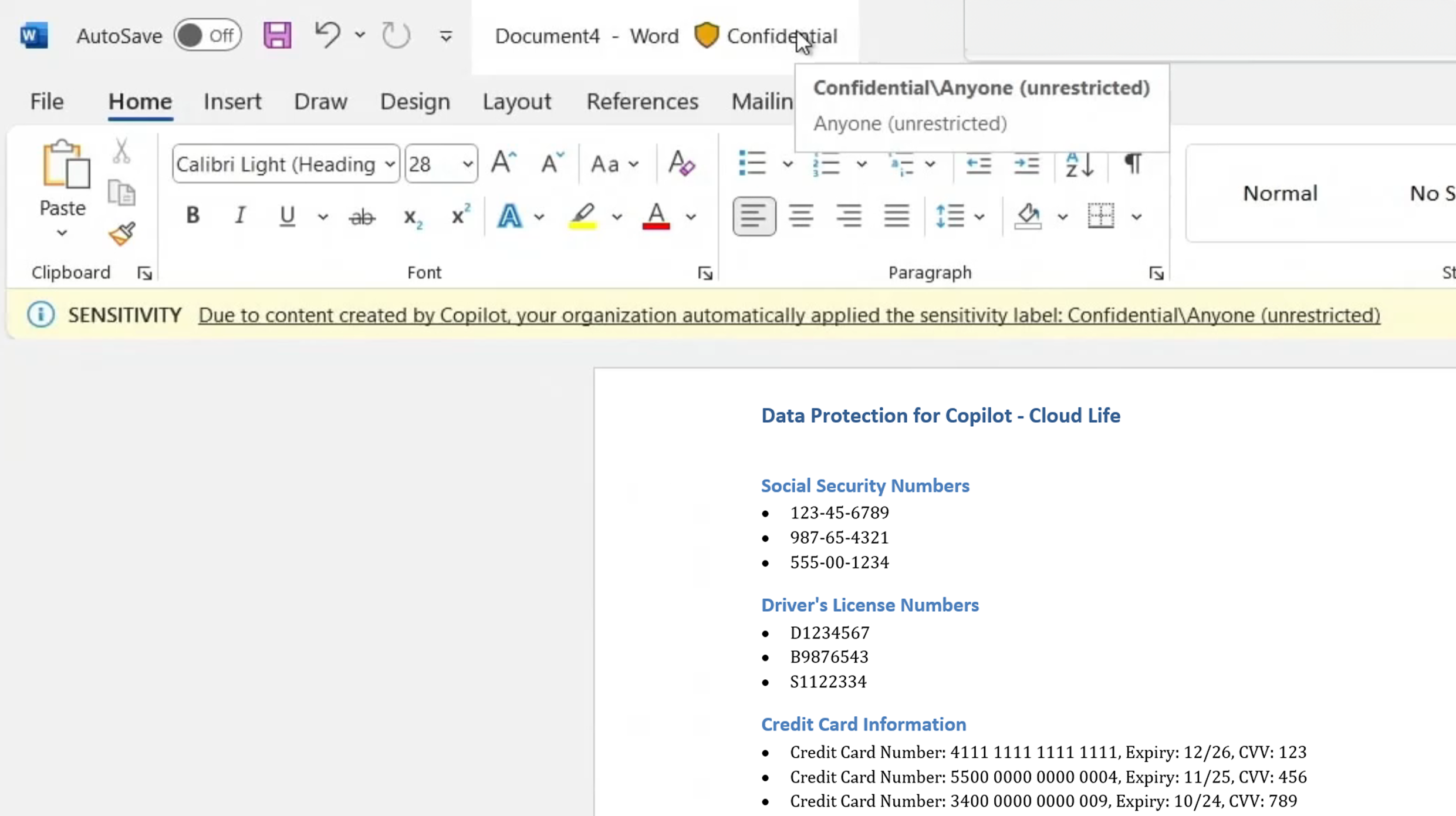Open underline style dropdown arrow

pyautogui.click(x=322, y=217)
